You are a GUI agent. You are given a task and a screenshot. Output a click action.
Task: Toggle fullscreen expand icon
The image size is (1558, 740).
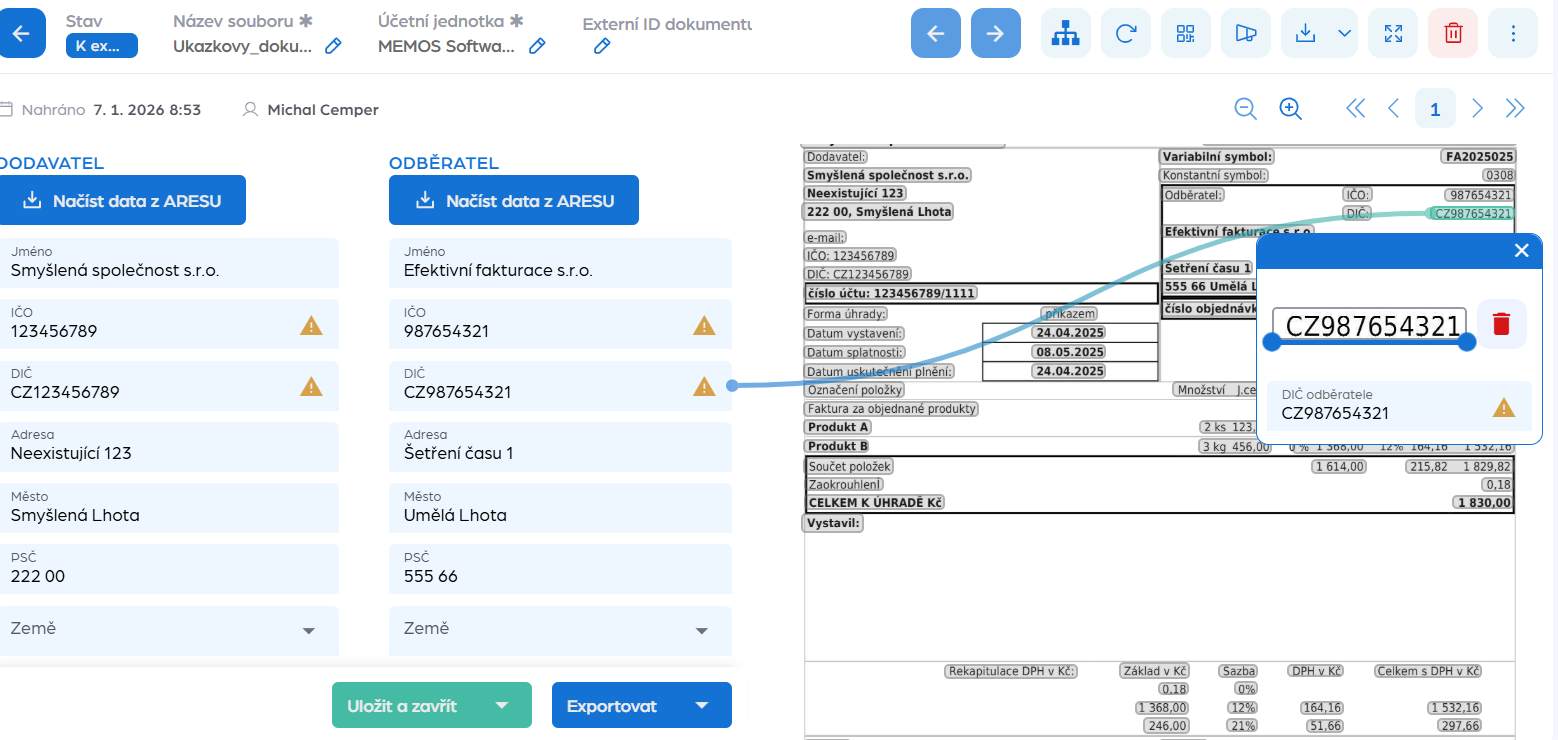click(x=1393, y=33)
